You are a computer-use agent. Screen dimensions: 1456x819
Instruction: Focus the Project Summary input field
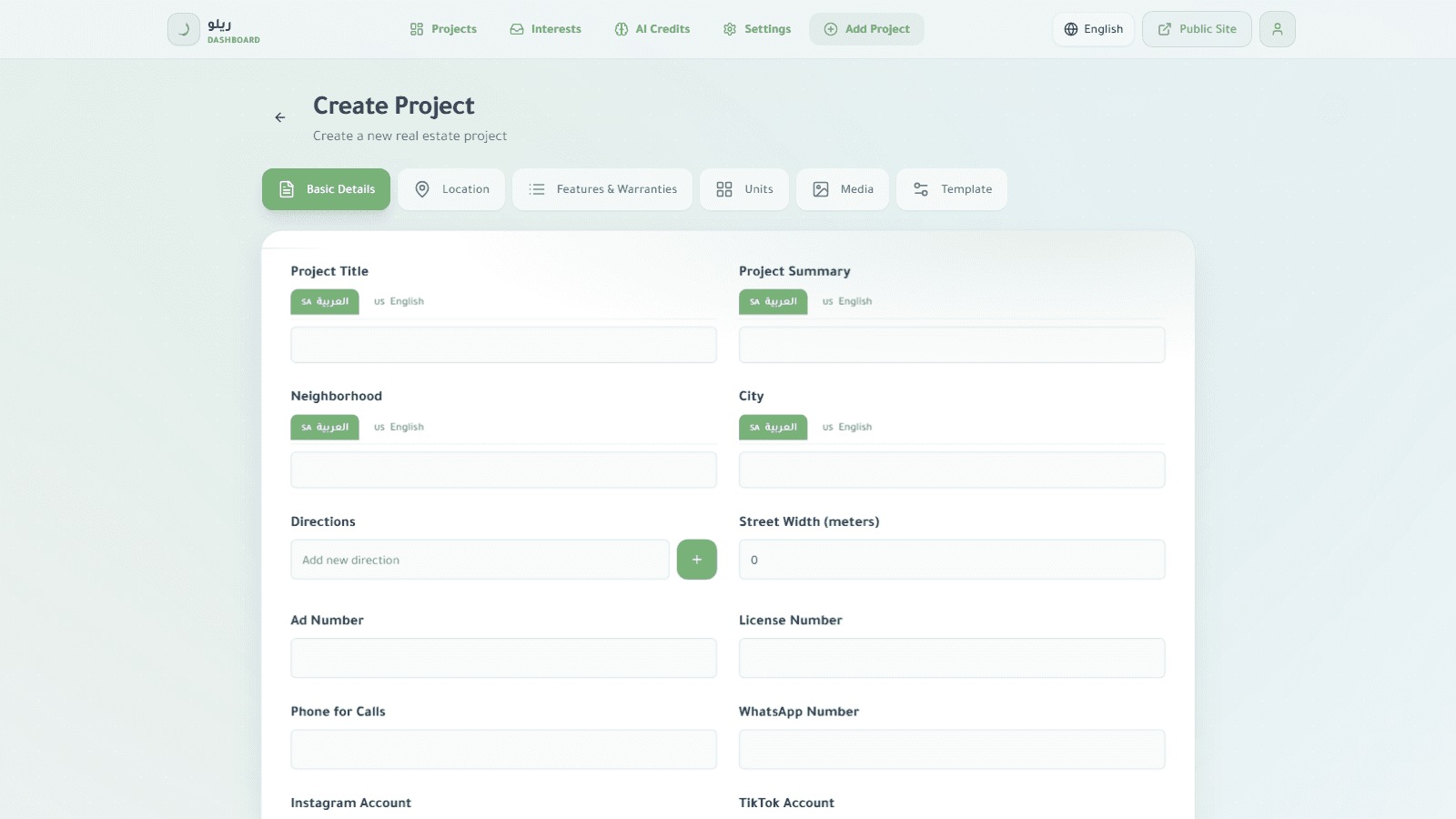click(952, 345)
